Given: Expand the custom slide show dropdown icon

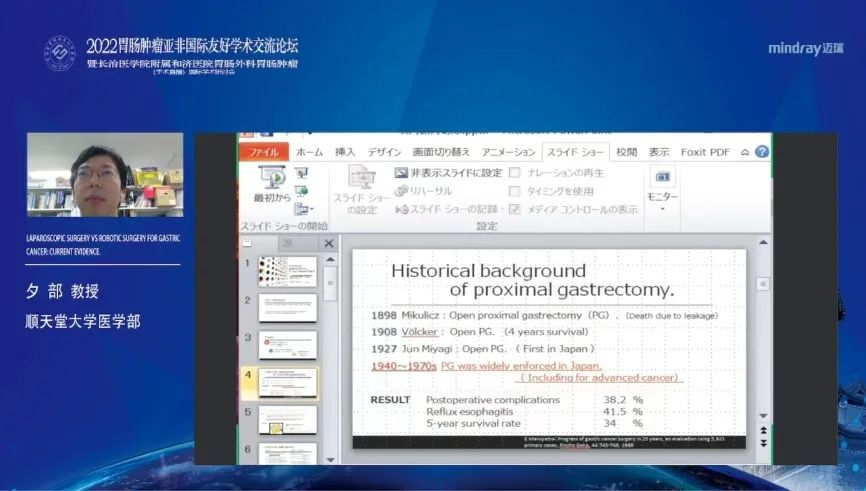Looking at the screenshot, I should (x=302, y=209).
